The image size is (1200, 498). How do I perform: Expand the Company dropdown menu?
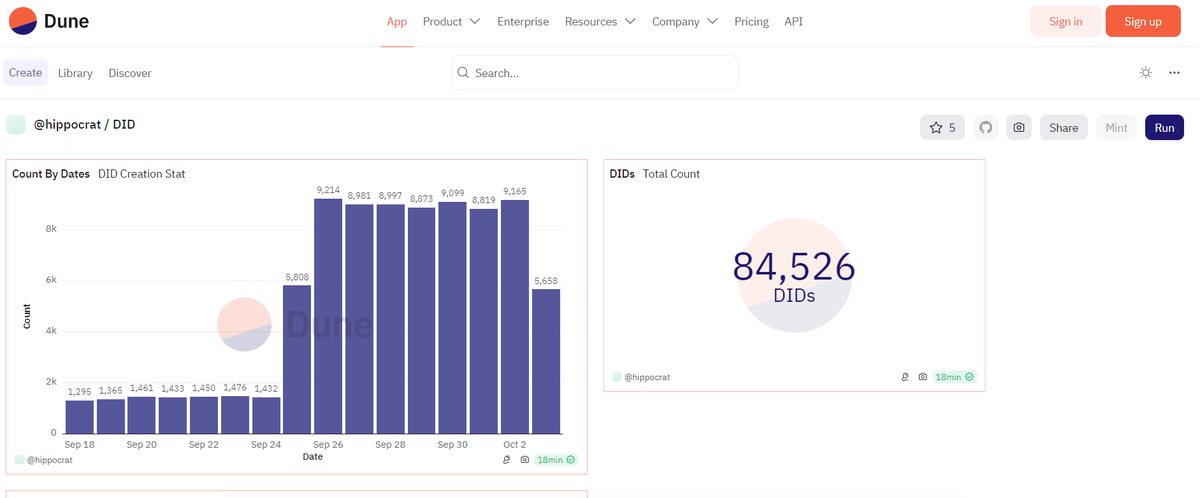point(685,21)
